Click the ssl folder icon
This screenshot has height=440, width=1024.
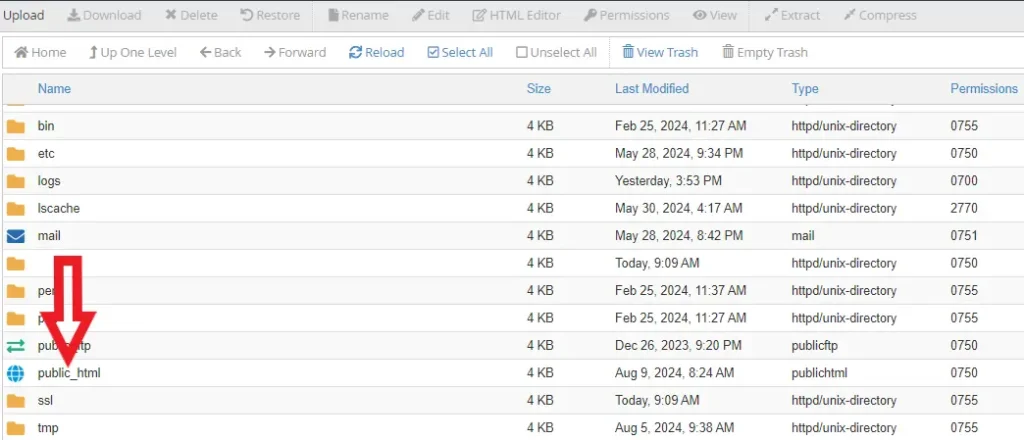tap(15, 401)
